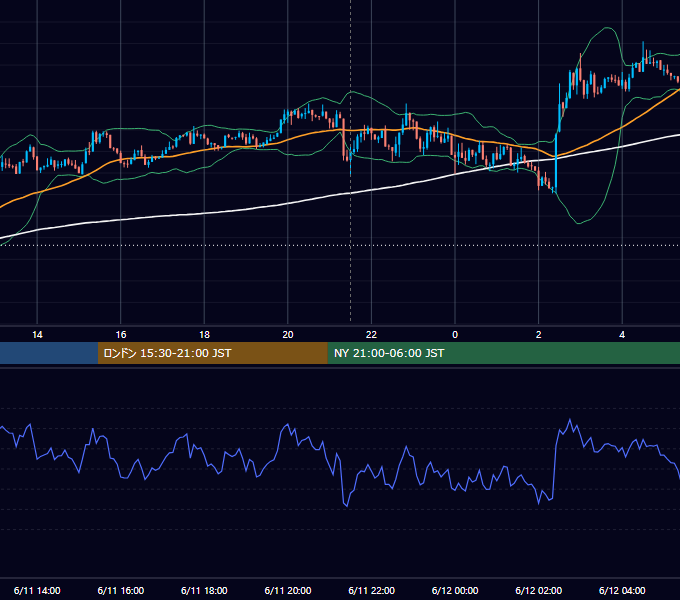680x600 pixels.
Task: Click the 6/12 04:00 date label
Action: [622, 590]
